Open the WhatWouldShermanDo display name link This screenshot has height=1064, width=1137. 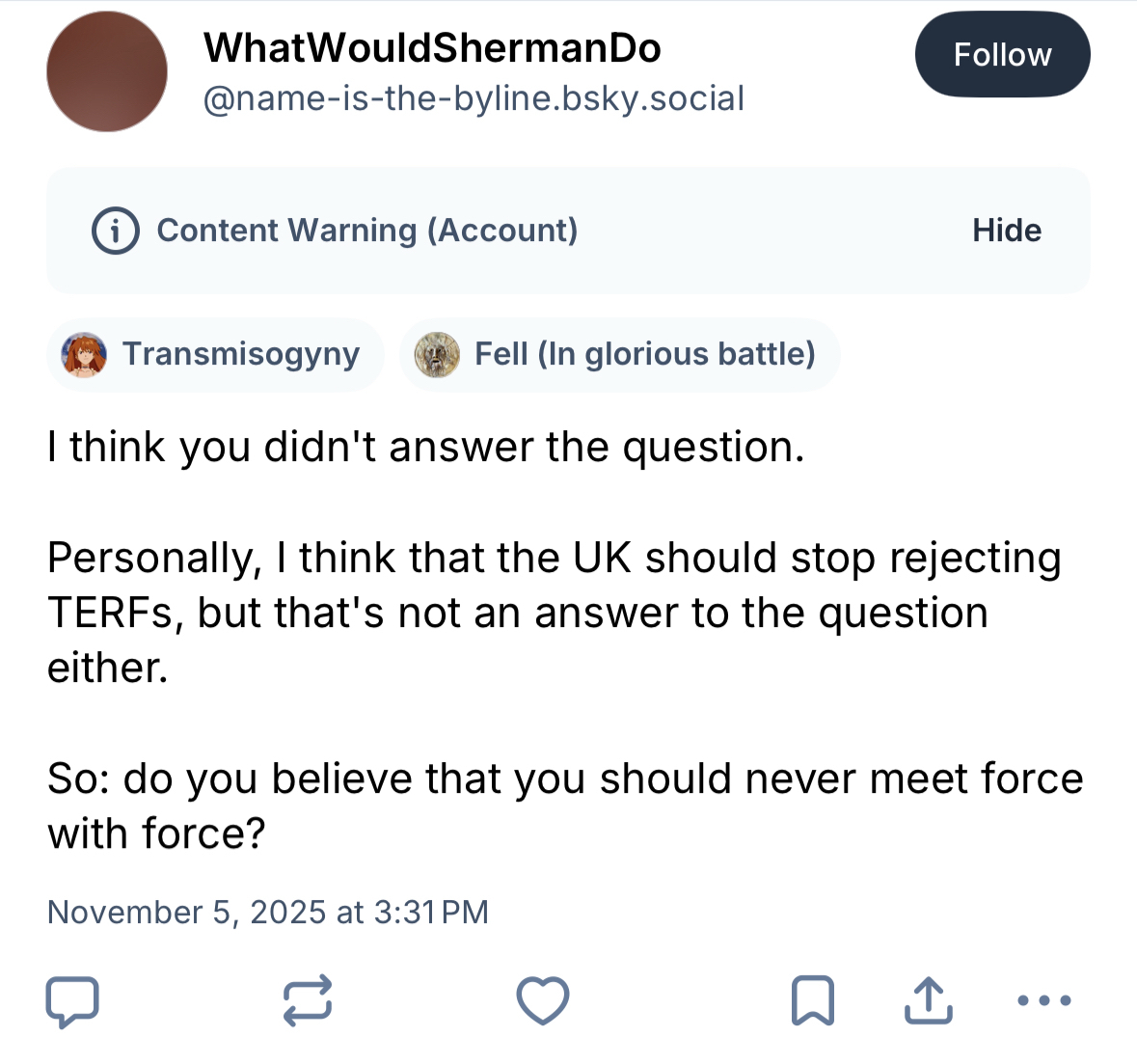pos(432,48)
